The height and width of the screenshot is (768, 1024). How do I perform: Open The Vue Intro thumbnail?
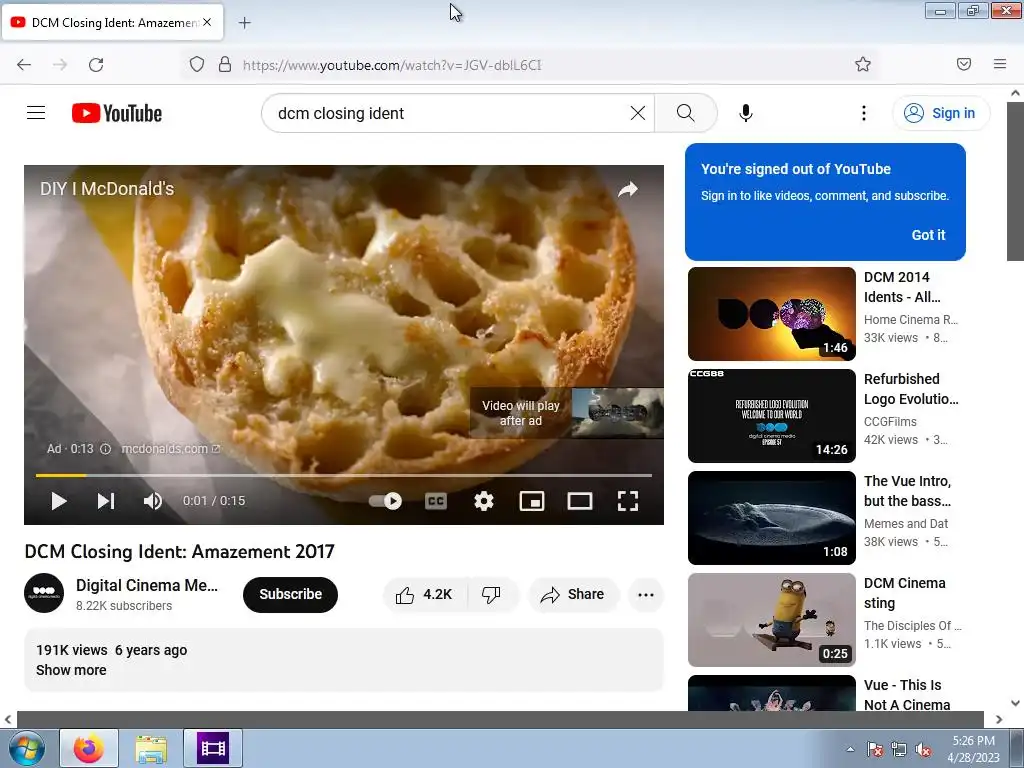pyautogui.click(x=771, y=517)
